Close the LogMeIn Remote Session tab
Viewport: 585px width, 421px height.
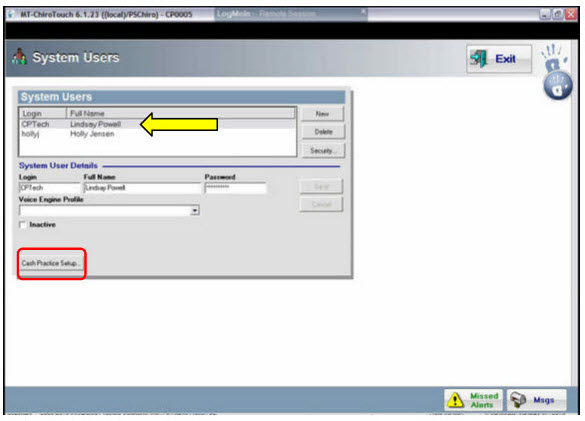click(363, 12)
